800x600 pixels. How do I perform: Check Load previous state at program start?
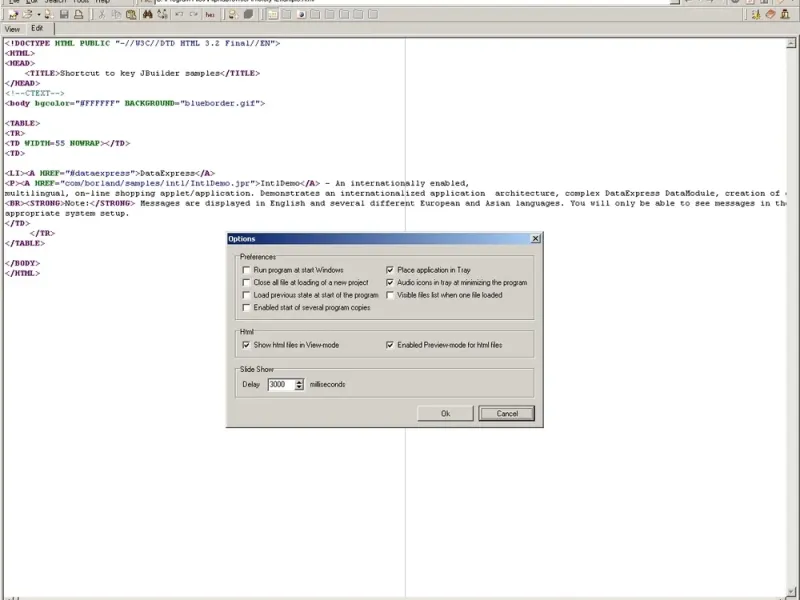[246, 295]
